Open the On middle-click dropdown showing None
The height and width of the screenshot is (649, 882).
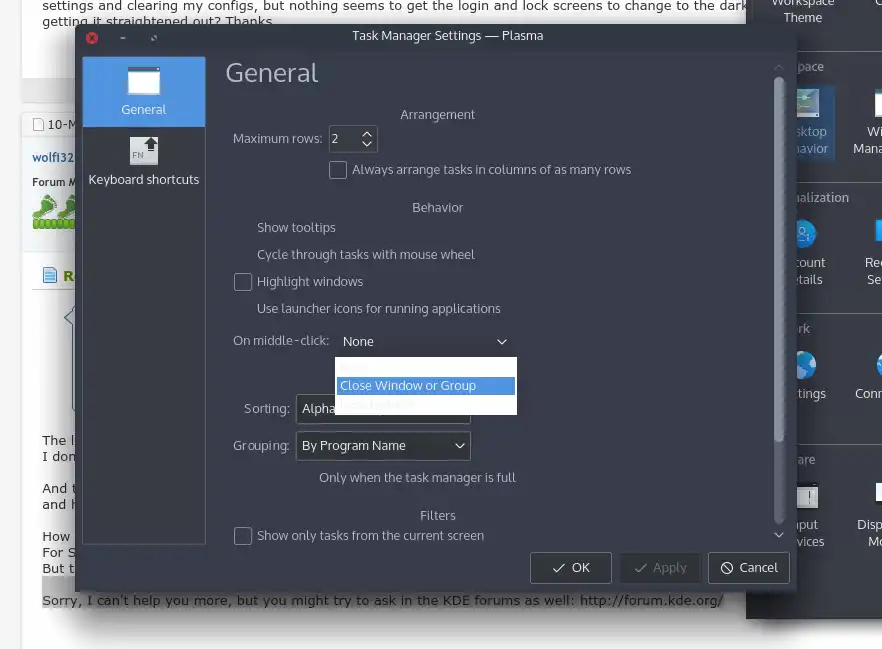(x=425, y=341)
